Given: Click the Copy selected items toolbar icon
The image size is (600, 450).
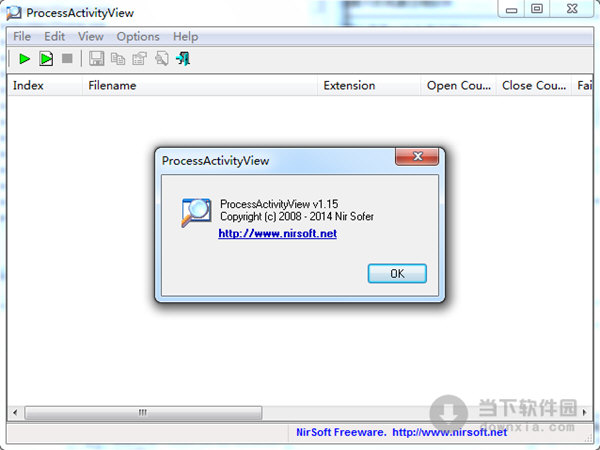Looking at the screenshot, I should tap(118, 59).
